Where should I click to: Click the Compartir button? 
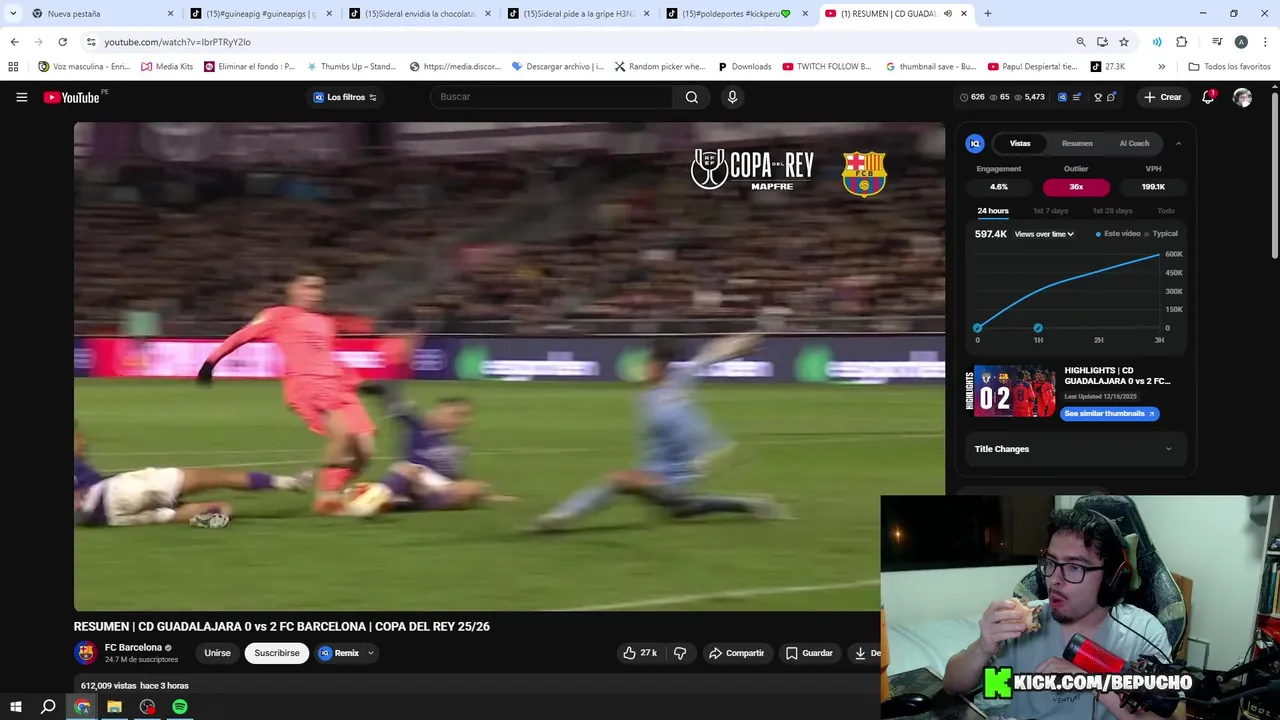coord(736,653)
